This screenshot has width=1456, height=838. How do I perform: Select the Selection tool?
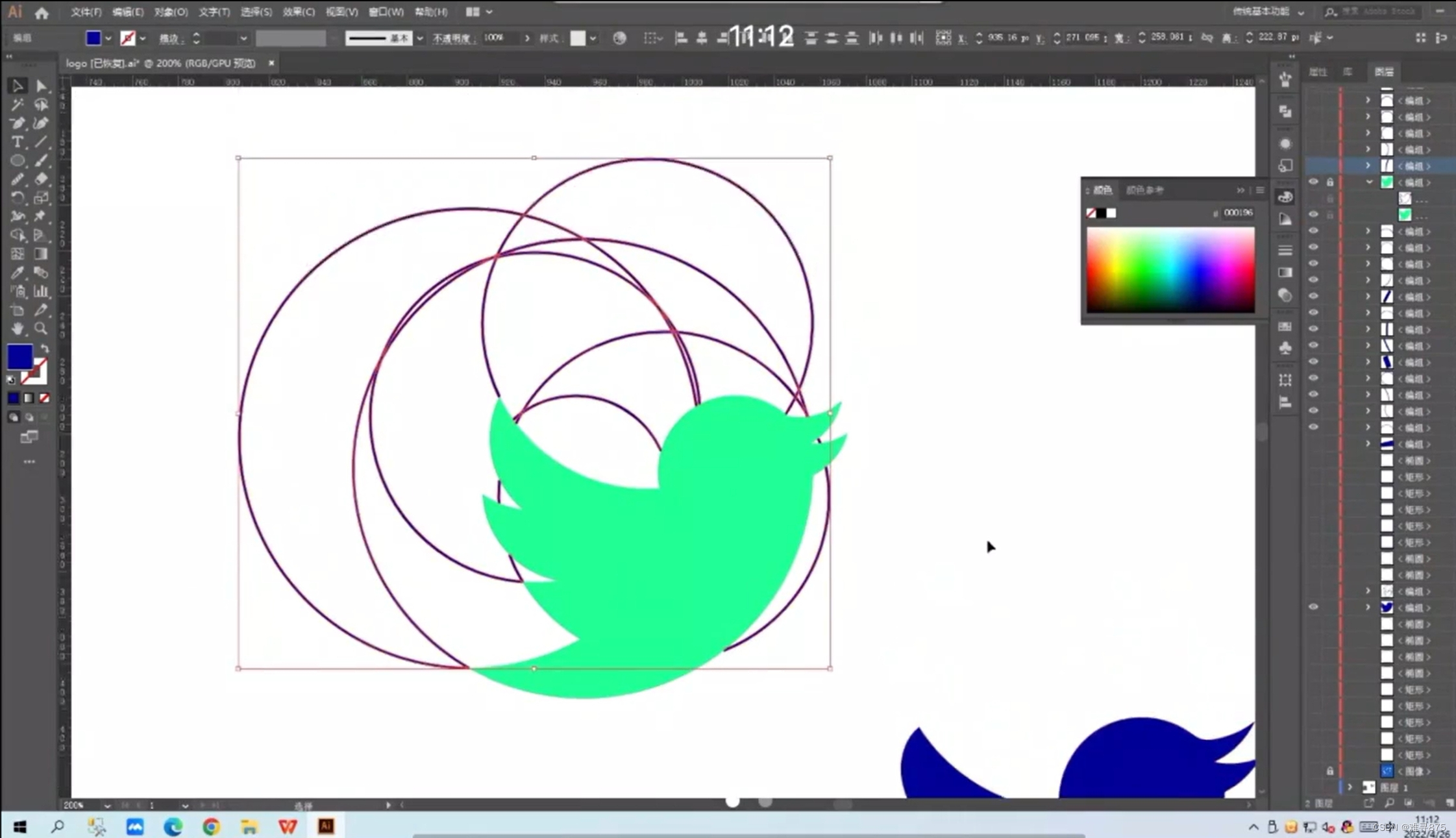pyautogui.click(x=18, y=86)
